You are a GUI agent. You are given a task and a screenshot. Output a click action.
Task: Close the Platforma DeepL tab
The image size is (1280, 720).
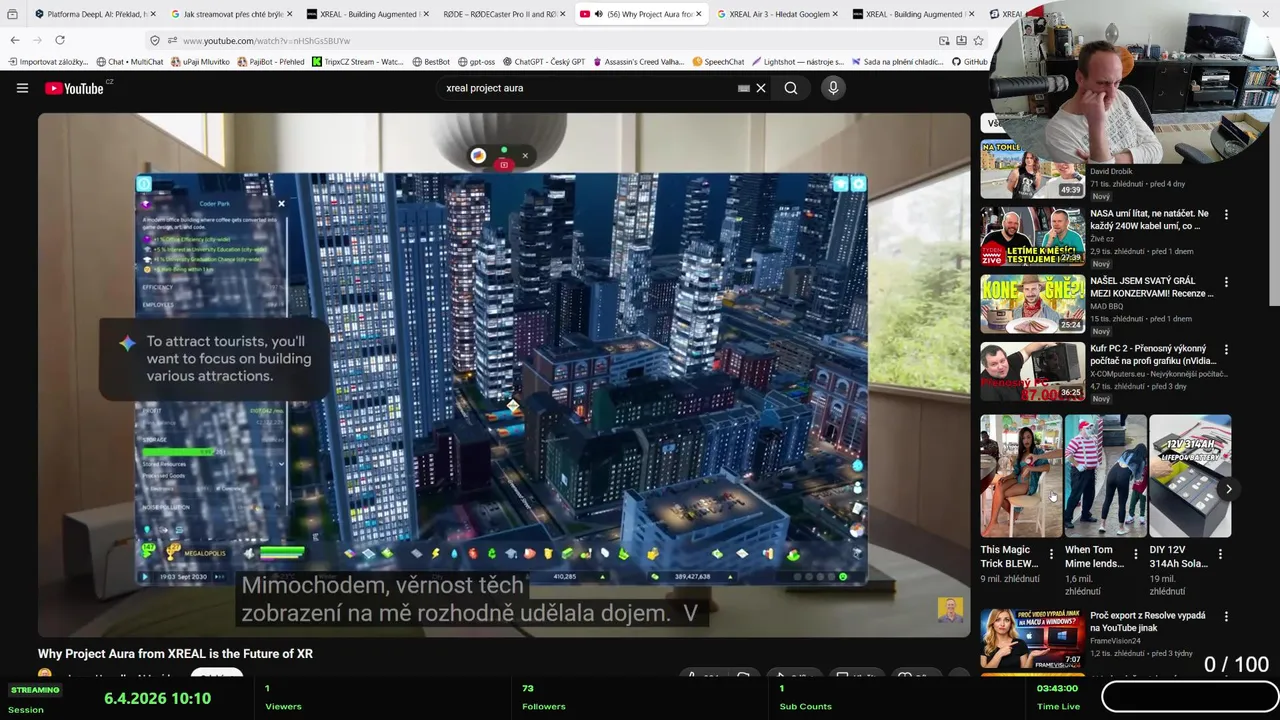tap(155, 14)
